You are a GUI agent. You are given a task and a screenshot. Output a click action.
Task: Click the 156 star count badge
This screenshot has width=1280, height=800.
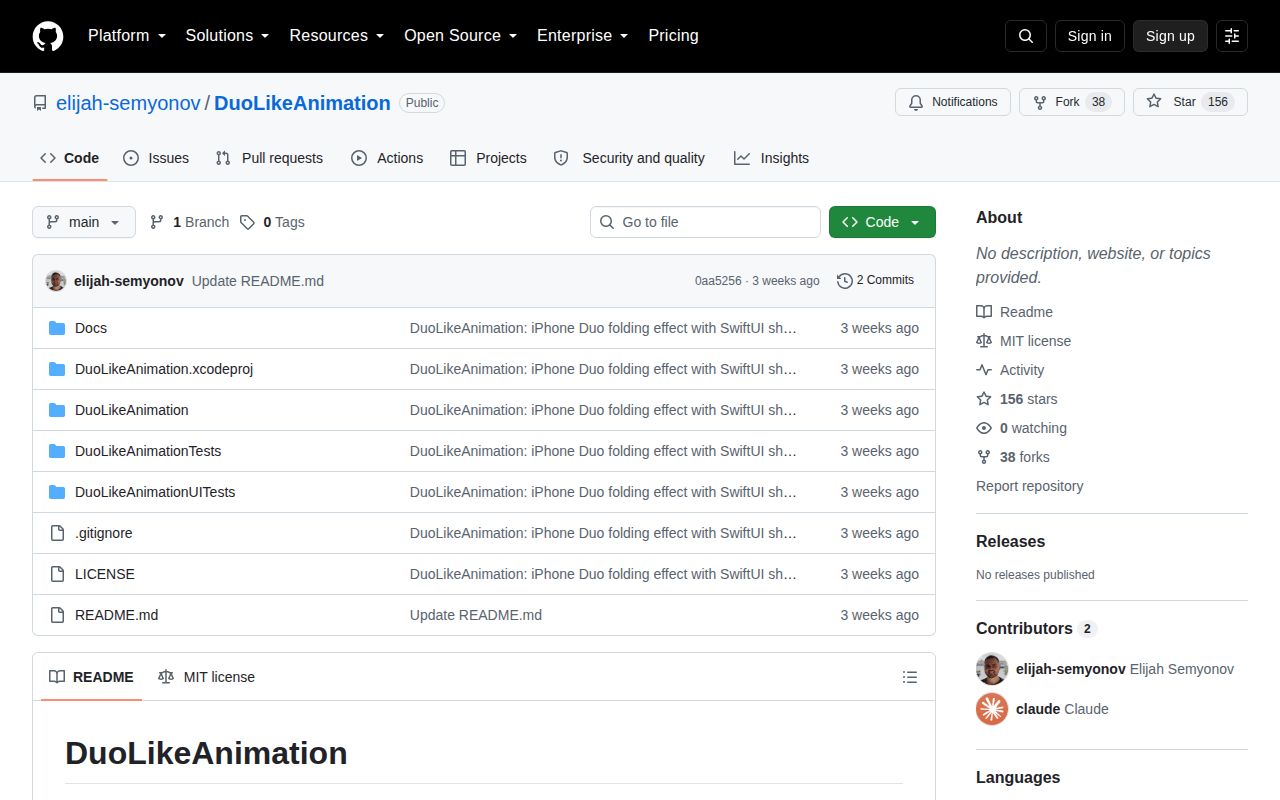tap(1217, 102)
